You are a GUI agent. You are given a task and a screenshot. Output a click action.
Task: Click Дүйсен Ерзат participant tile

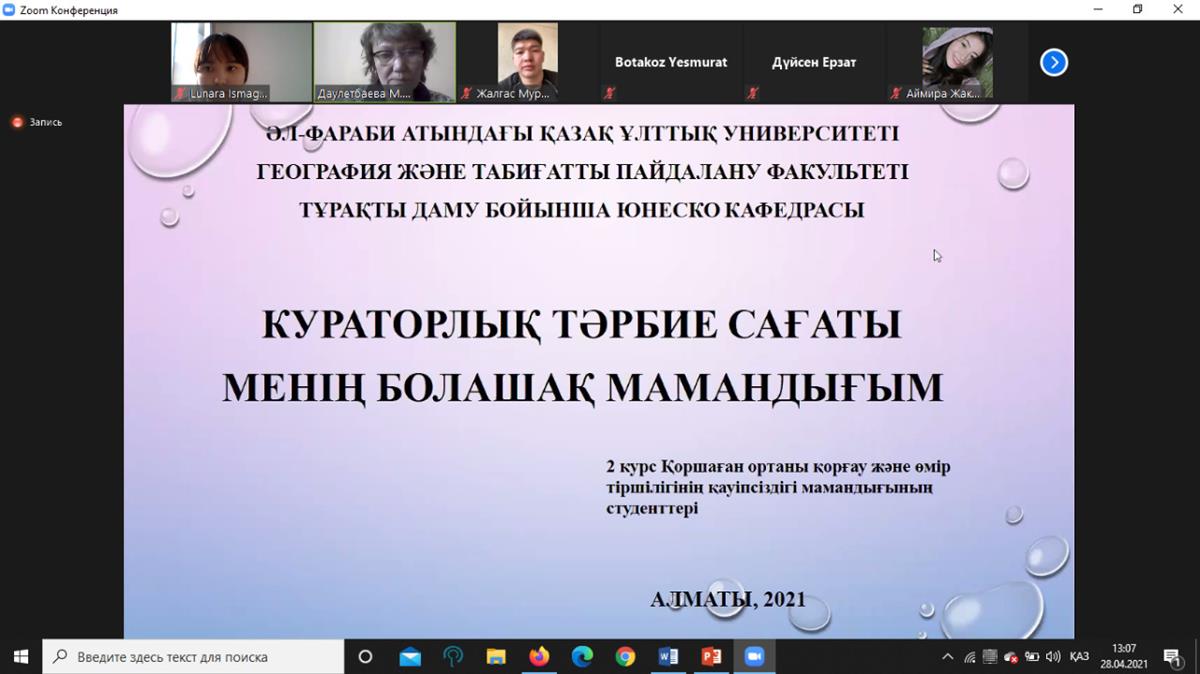[x=813, y=62]
